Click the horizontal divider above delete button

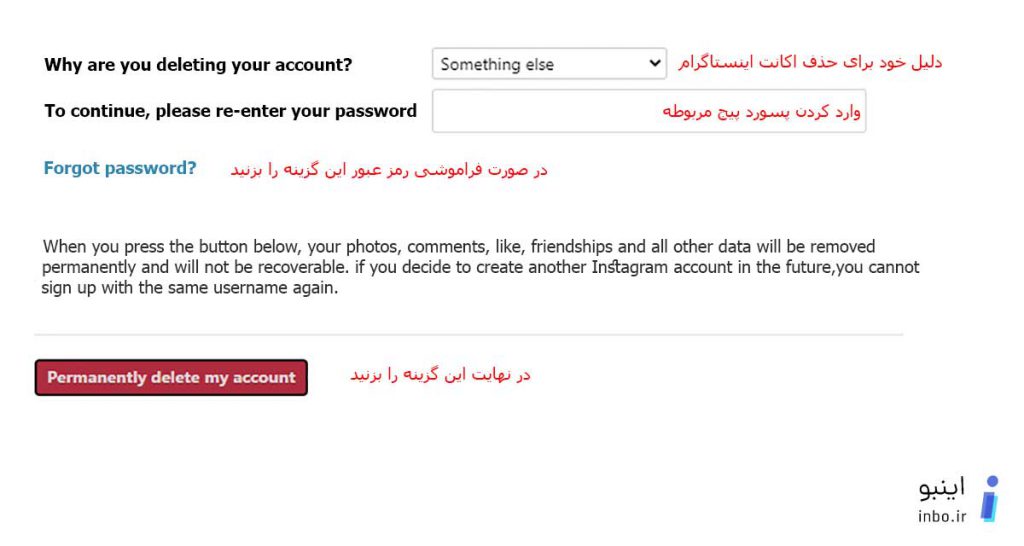click(x=469, y=335)
